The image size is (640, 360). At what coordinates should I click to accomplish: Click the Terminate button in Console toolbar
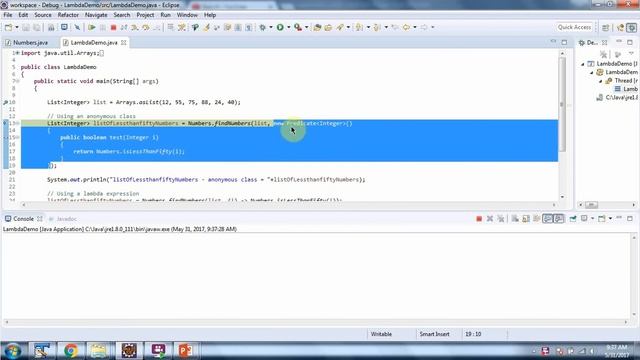point(479,219)
